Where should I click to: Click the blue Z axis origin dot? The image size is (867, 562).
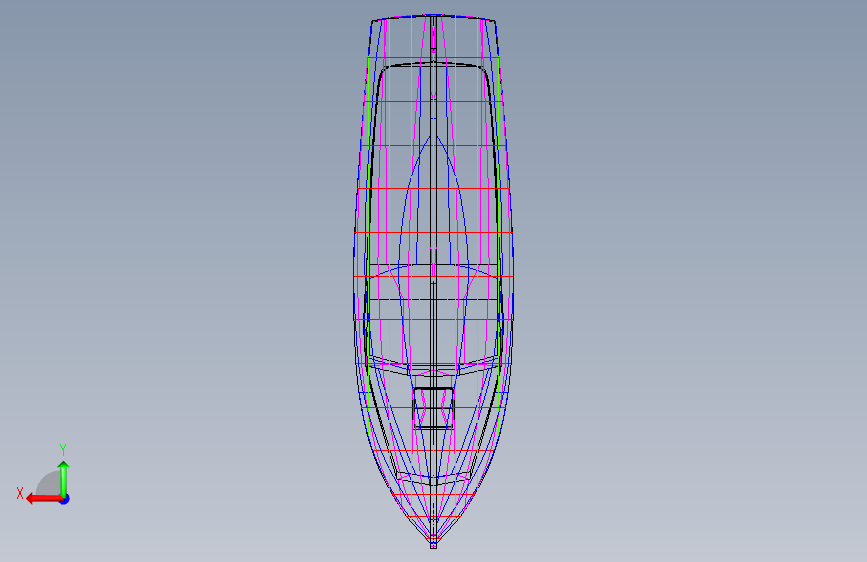pyautogui.click(x=65, y=499)
